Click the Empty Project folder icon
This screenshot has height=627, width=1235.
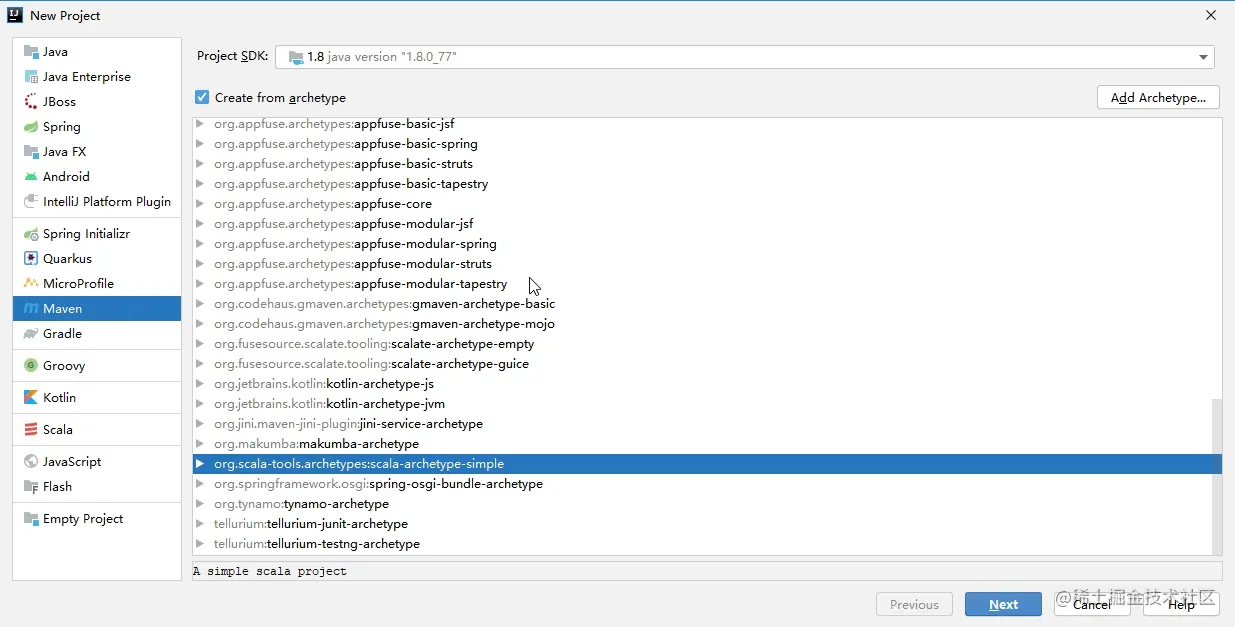(x=31, y=519)
